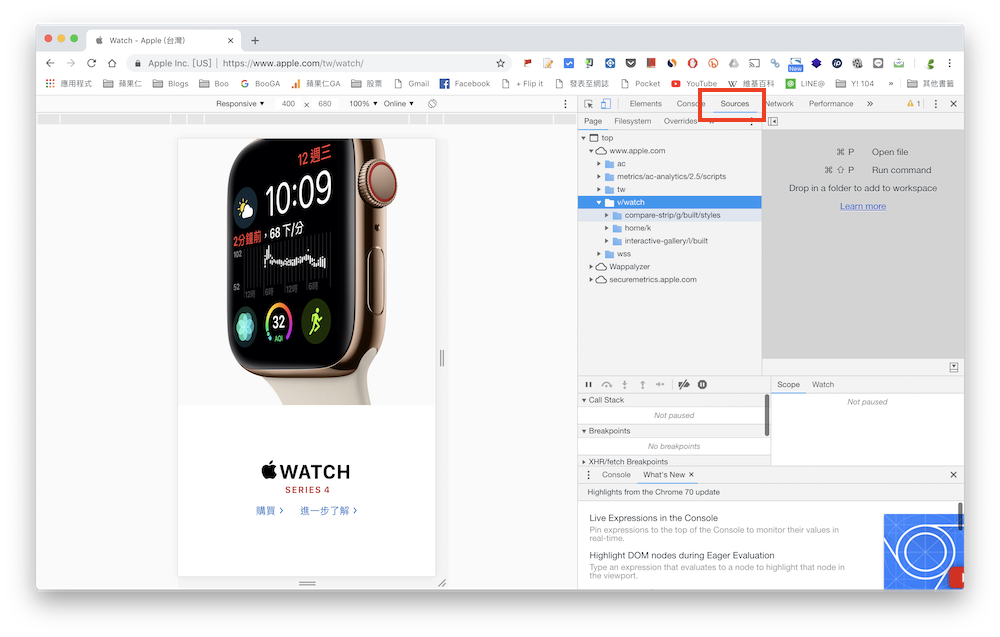This screenshot has width=1000, height=637.
Task: Open the 100% zoom dropdown
Action: pos(363,104)
